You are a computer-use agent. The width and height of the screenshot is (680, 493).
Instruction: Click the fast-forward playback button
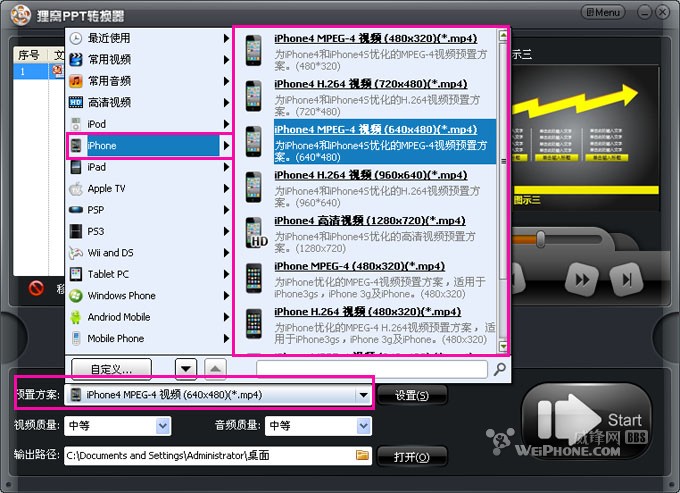tap(582, 280)
